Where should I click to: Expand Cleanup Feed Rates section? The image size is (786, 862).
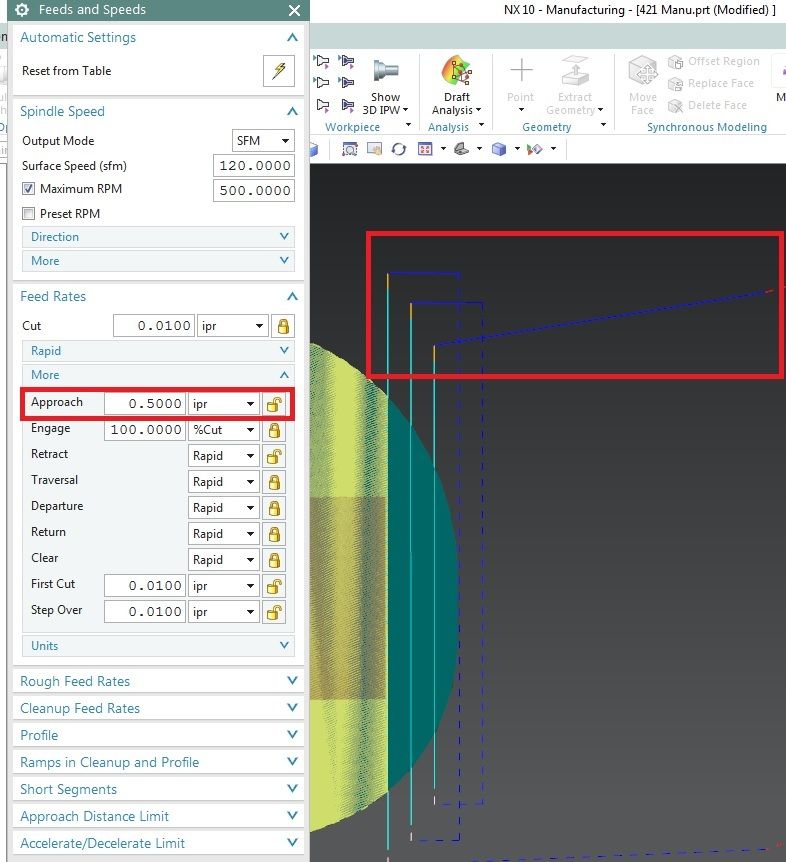click(x=158, y=708)
